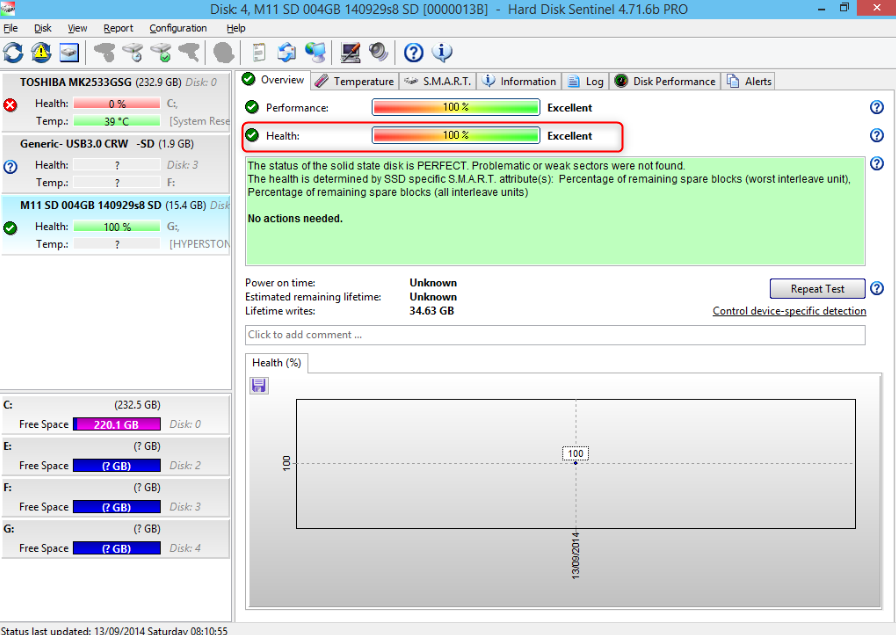Click the blue Help question mark toolbar icon
Image resolution: width=896 pixels, height=635 pixels.
pyautogui.click(x=413, y=52)
